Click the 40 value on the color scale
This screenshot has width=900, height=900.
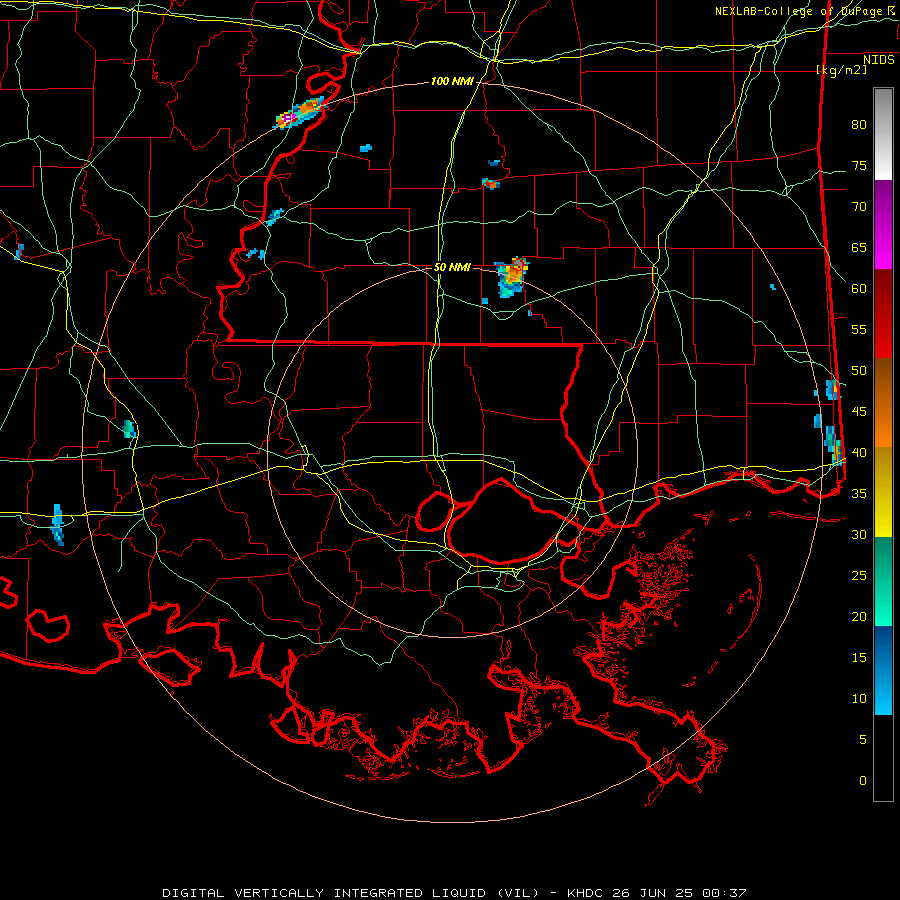coord(859,452)
